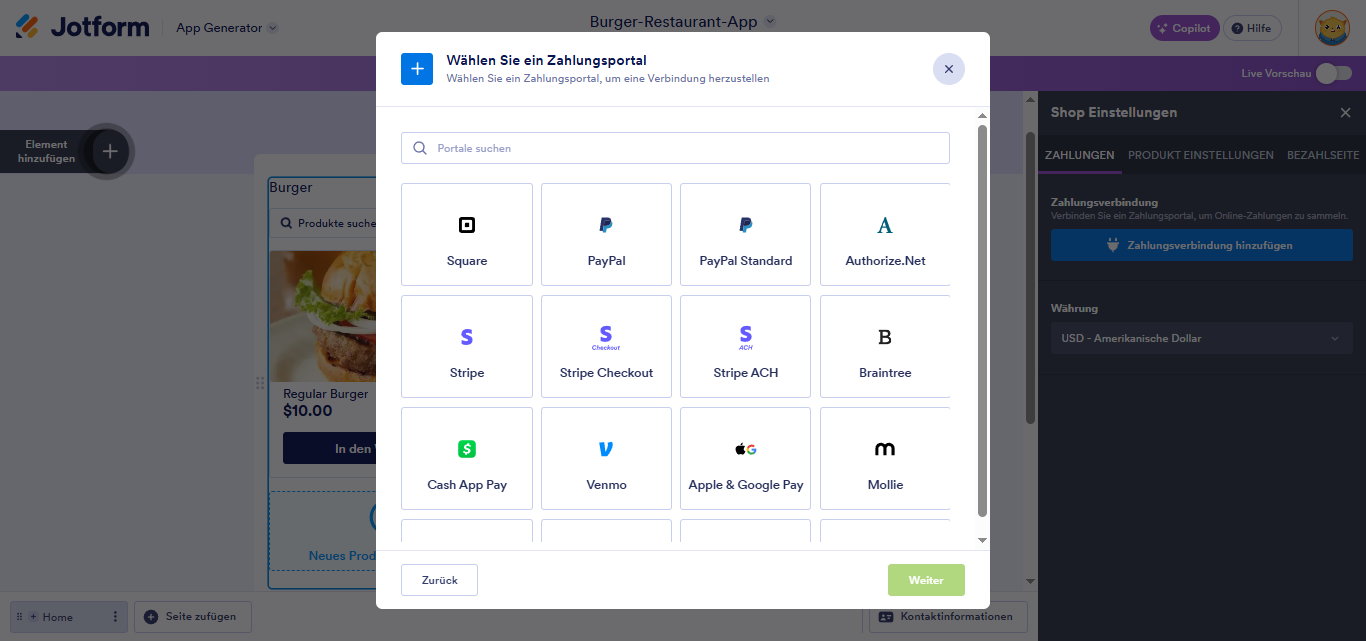This screenshot has height=641, width=1366.
Task: Open Home page options three dots
Action: click(x=115, y=617)
